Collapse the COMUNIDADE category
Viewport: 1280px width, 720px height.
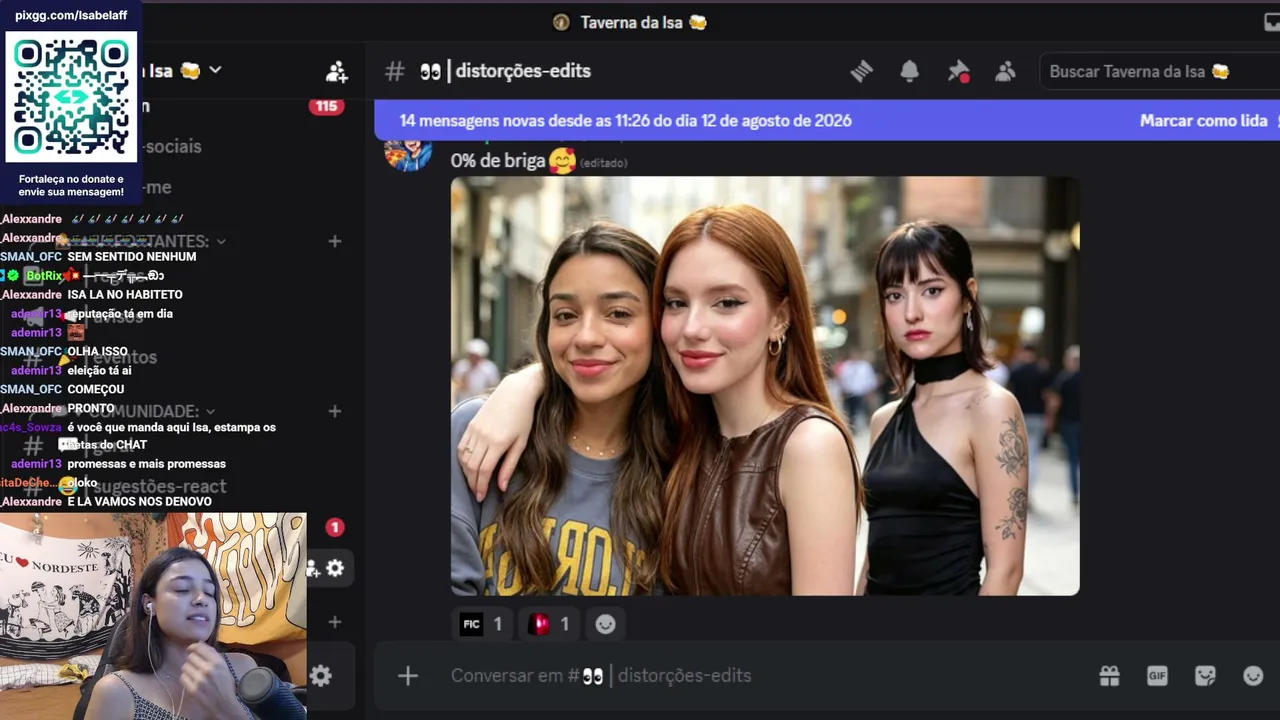point(210,411)
